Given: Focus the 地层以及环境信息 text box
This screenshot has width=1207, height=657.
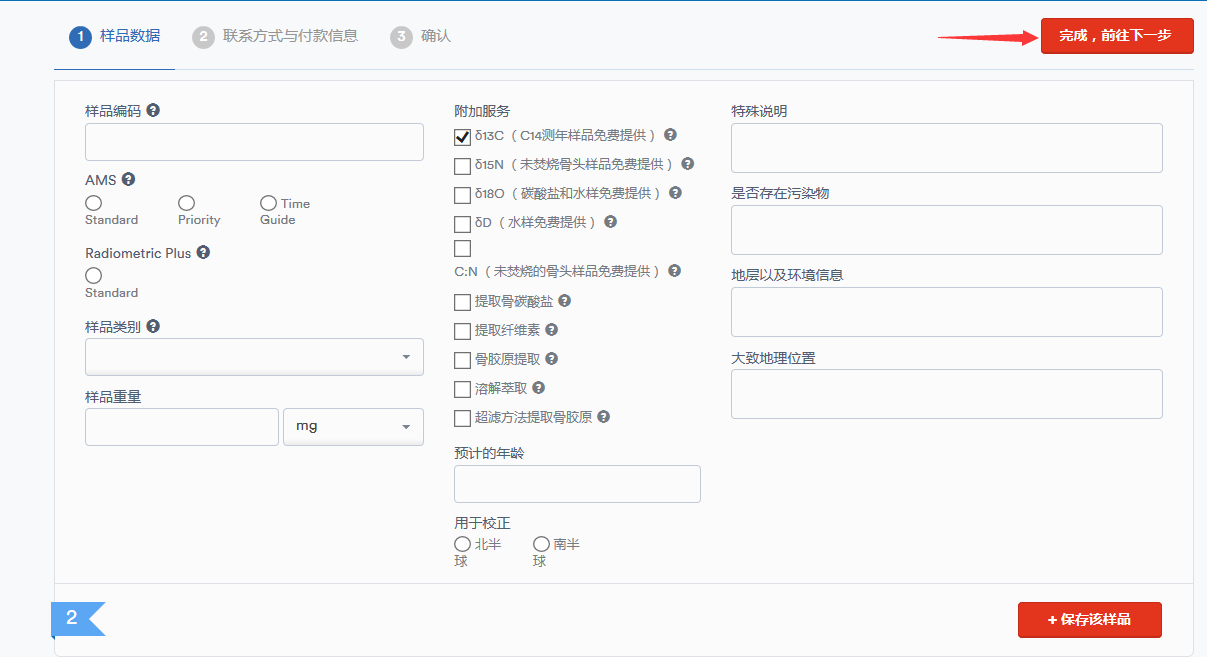Looking at the screenshot, I should click(947, 312).
